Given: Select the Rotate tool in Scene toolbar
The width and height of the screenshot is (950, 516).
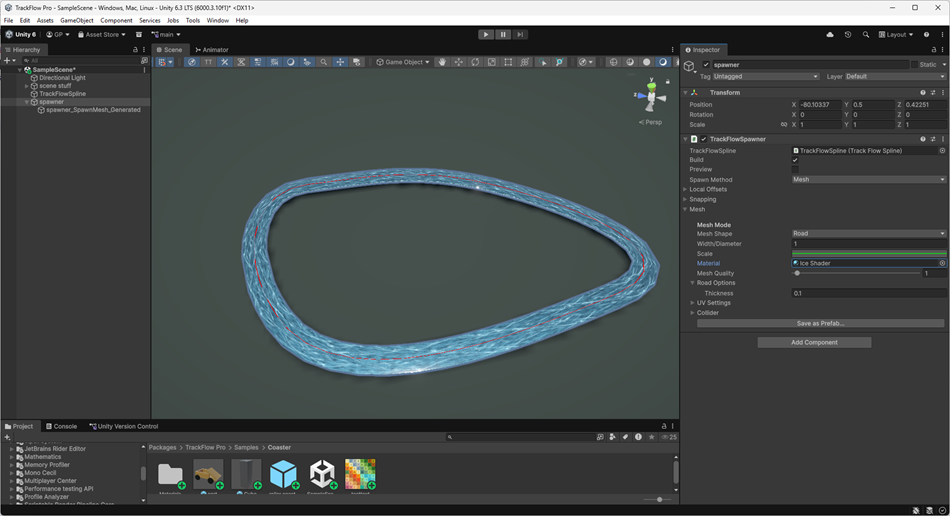Looking at the screenshot, I should [475, 62].
